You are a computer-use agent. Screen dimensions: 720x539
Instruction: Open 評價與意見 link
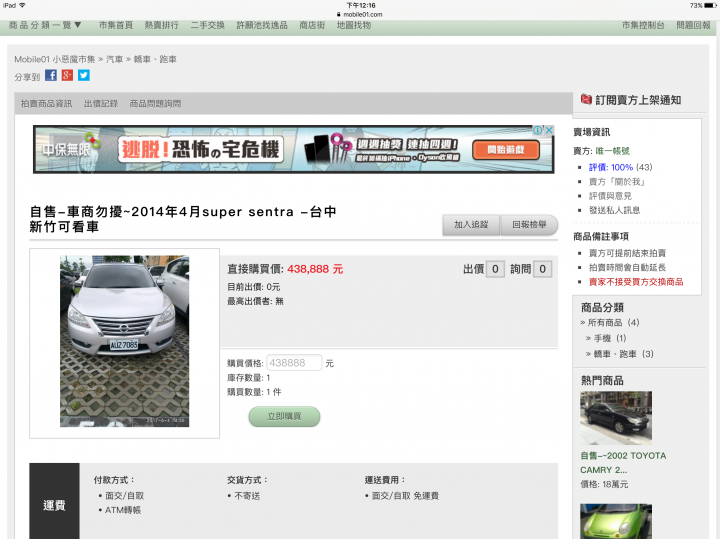coord(610,196)
